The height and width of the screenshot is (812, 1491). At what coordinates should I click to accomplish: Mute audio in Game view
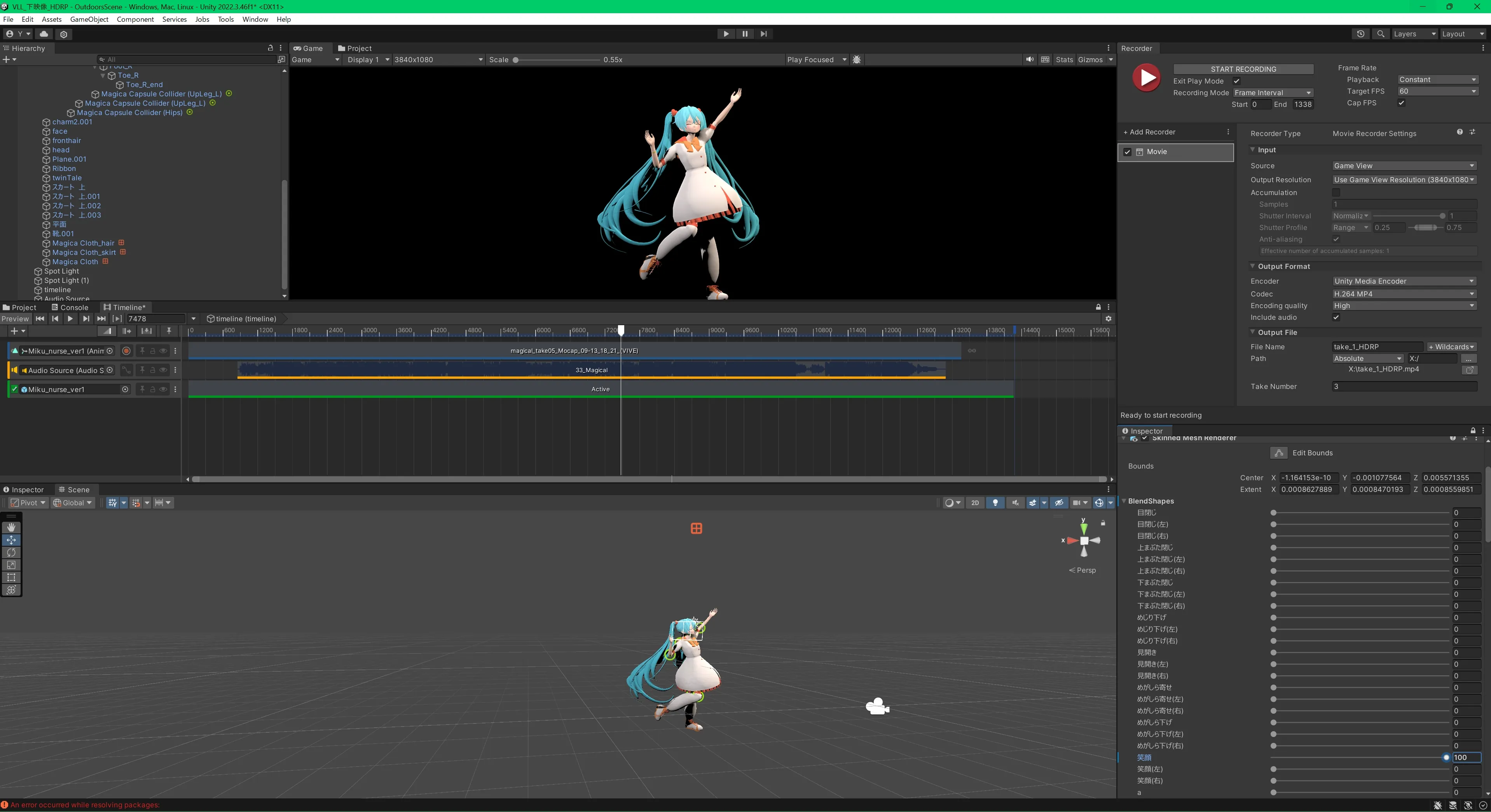click(x=1030, y=59)
